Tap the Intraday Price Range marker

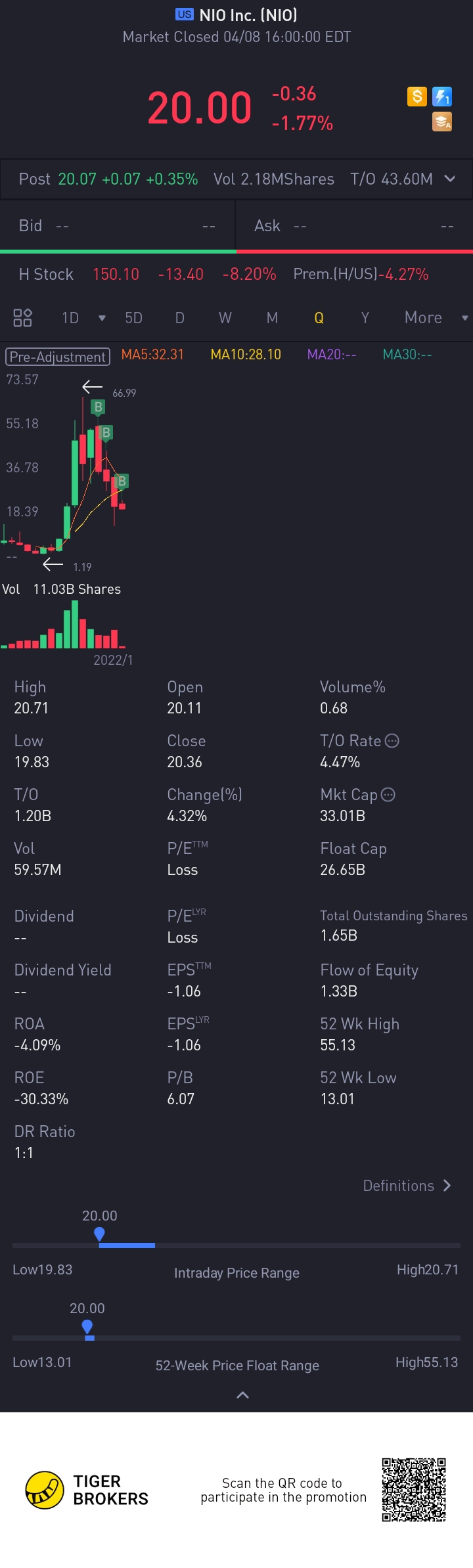coord(99,1234)
